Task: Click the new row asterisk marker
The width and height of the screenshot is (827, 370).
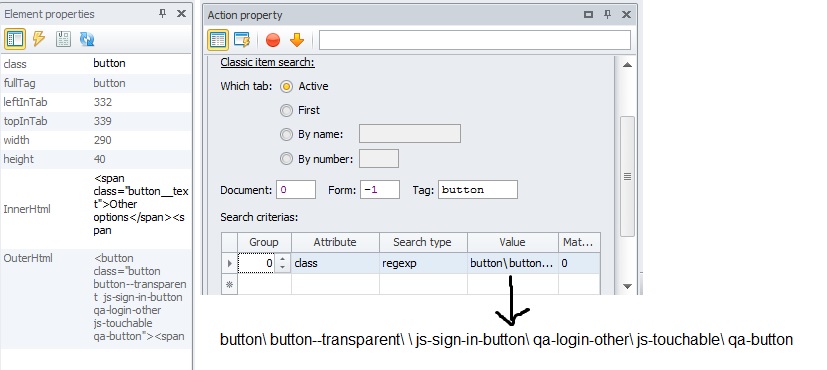Action: tap(229, 284)
